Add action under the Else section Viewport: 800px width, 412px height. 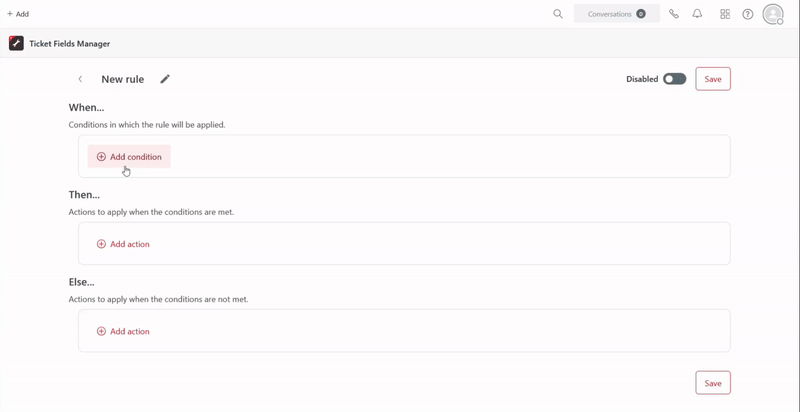pos(123,331)
